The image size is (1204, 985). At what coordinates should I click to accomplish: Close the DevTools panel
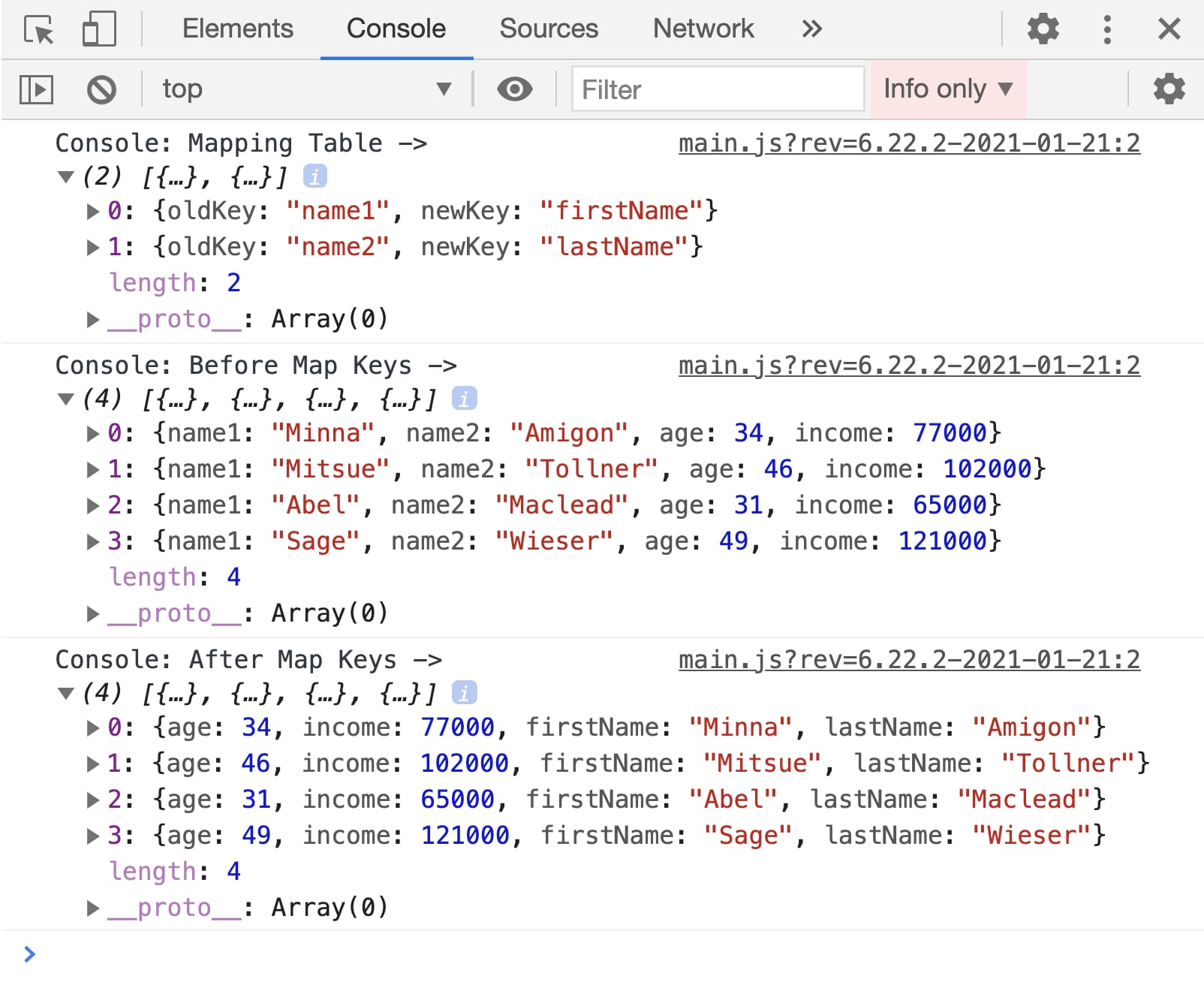(1169, 29)
